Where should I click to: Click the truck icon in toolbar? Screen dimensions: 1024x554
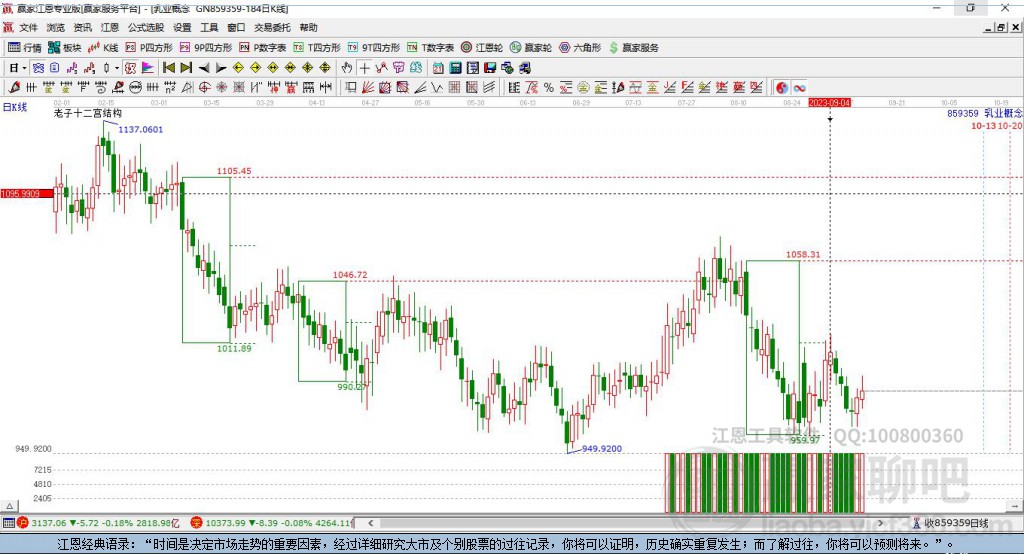pos(524,68)
